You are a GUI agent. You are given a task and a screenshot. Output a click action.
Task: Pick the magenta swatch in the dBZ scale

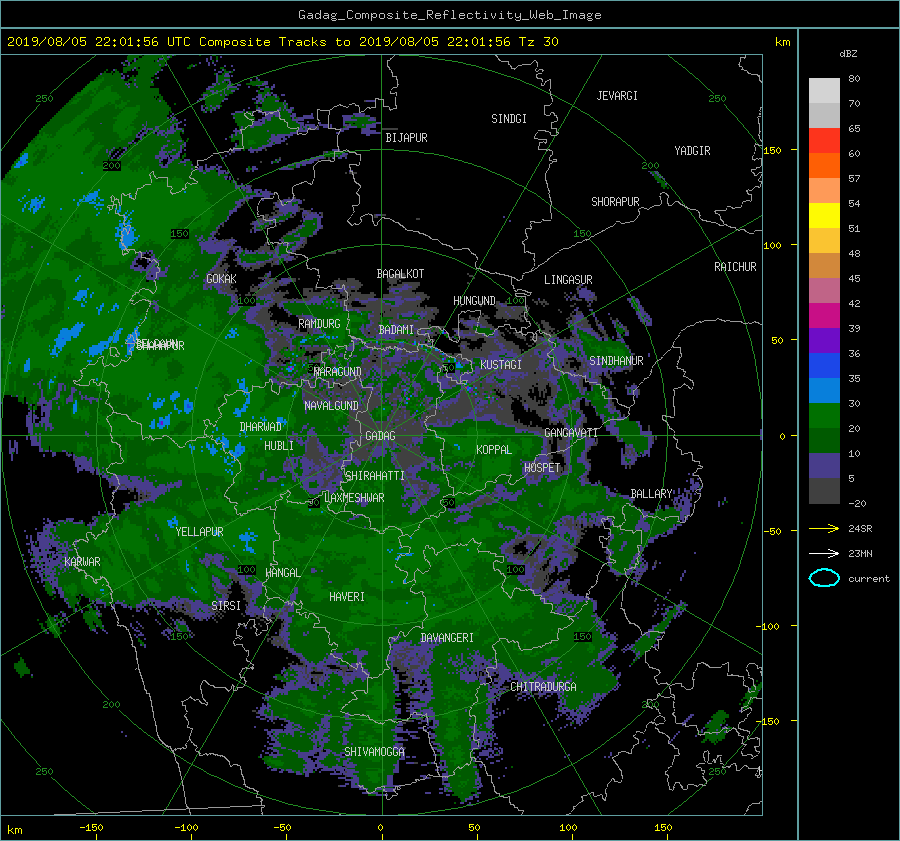click(824, 315)
